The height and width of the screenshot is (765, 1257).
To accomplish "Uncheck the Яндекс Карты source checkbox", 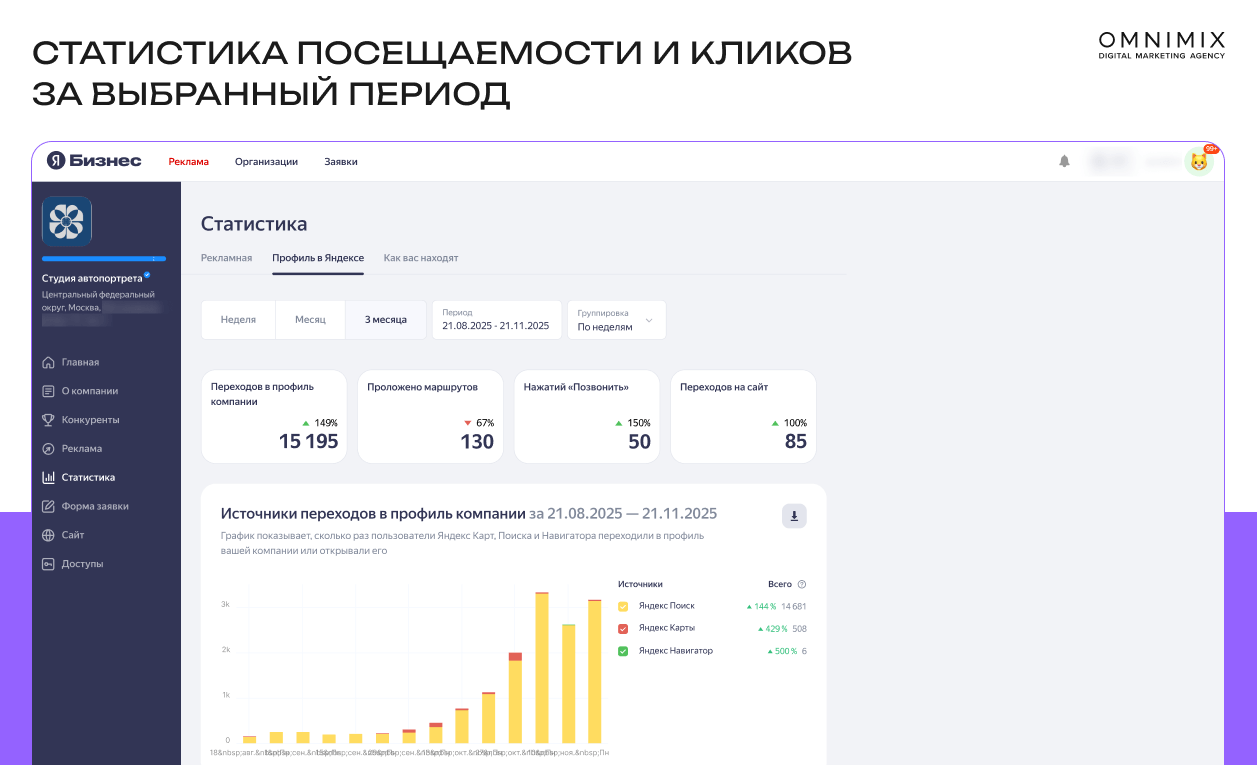I will pos(623,629).
